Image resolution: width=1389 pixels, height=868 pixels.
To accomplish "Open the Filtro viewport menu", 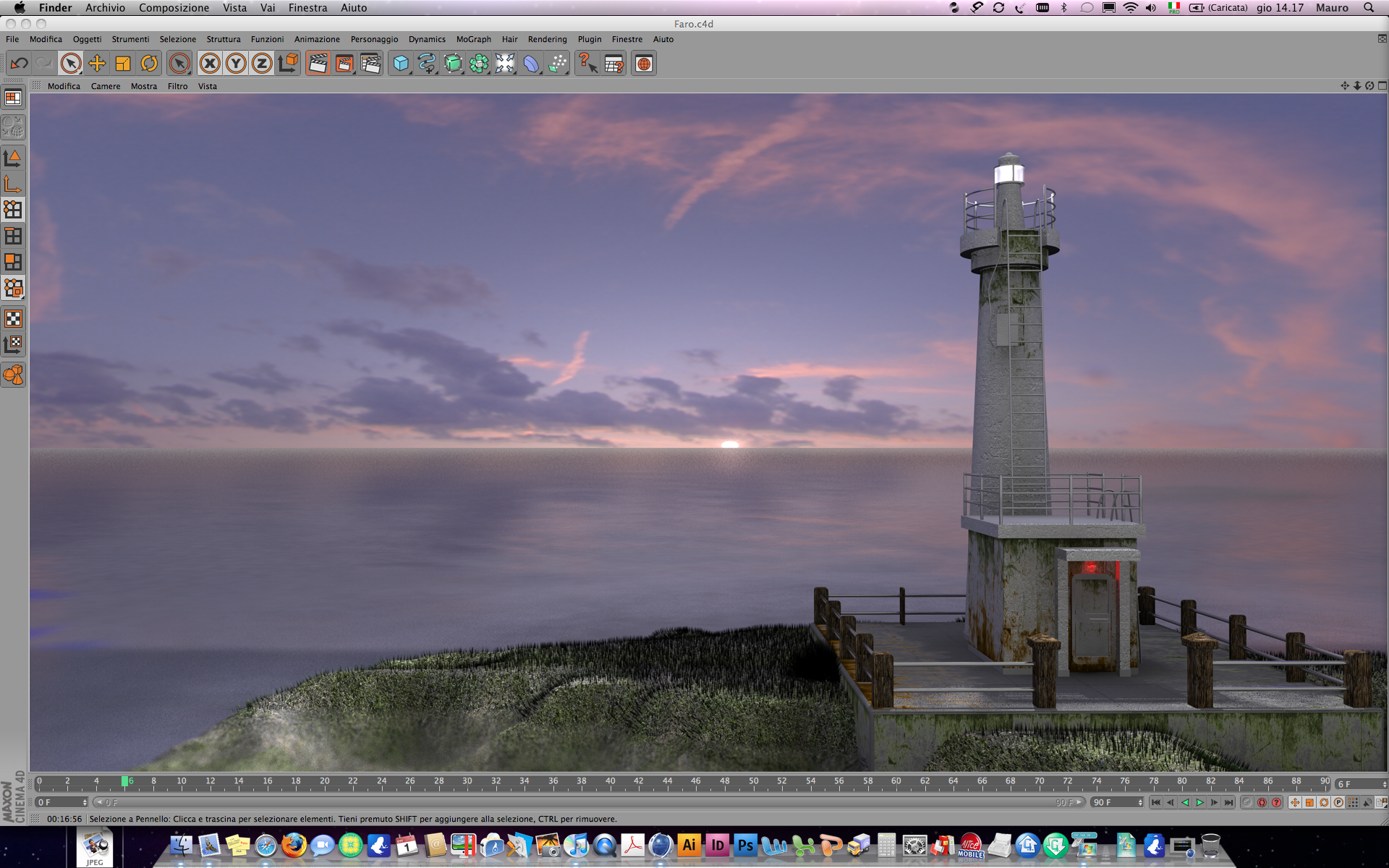I will coord(177,86).
